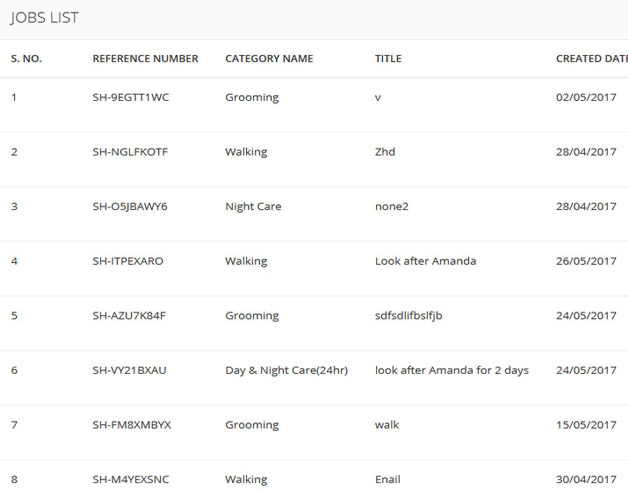
Task: Click reference SH-M4YEXSNC in row 8
Action: click(131, 479)
